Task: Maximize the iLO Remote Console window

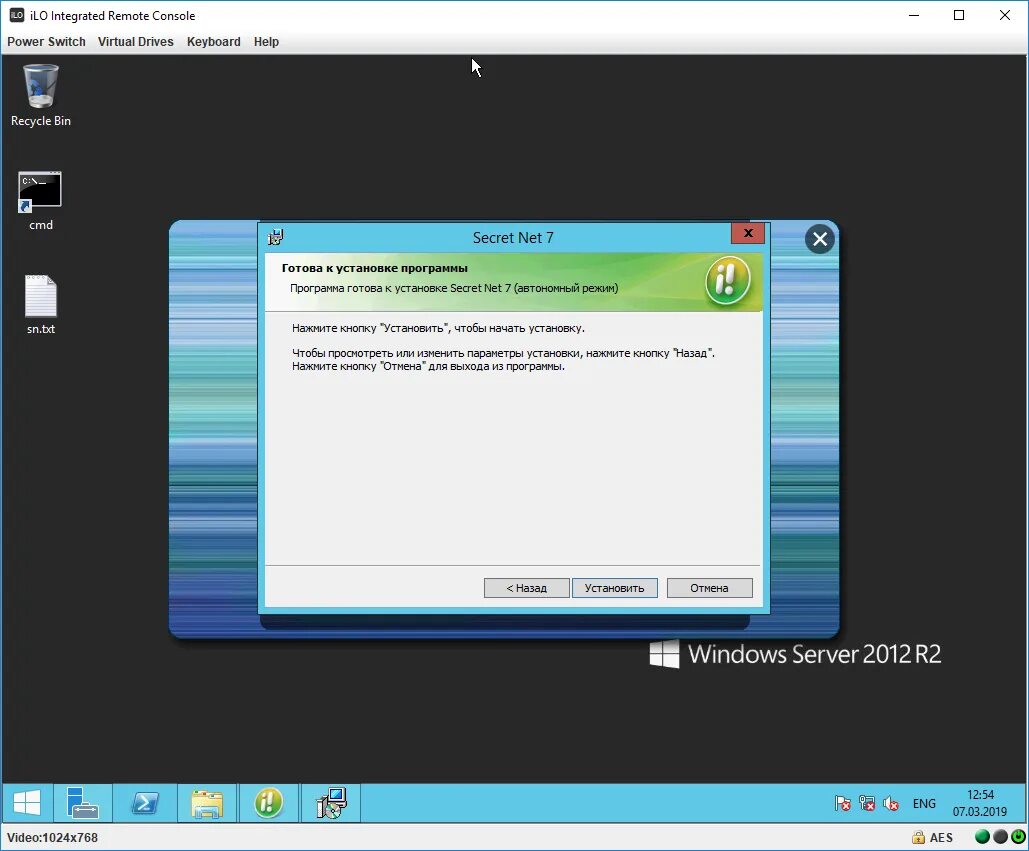Action: pos(959,15)
